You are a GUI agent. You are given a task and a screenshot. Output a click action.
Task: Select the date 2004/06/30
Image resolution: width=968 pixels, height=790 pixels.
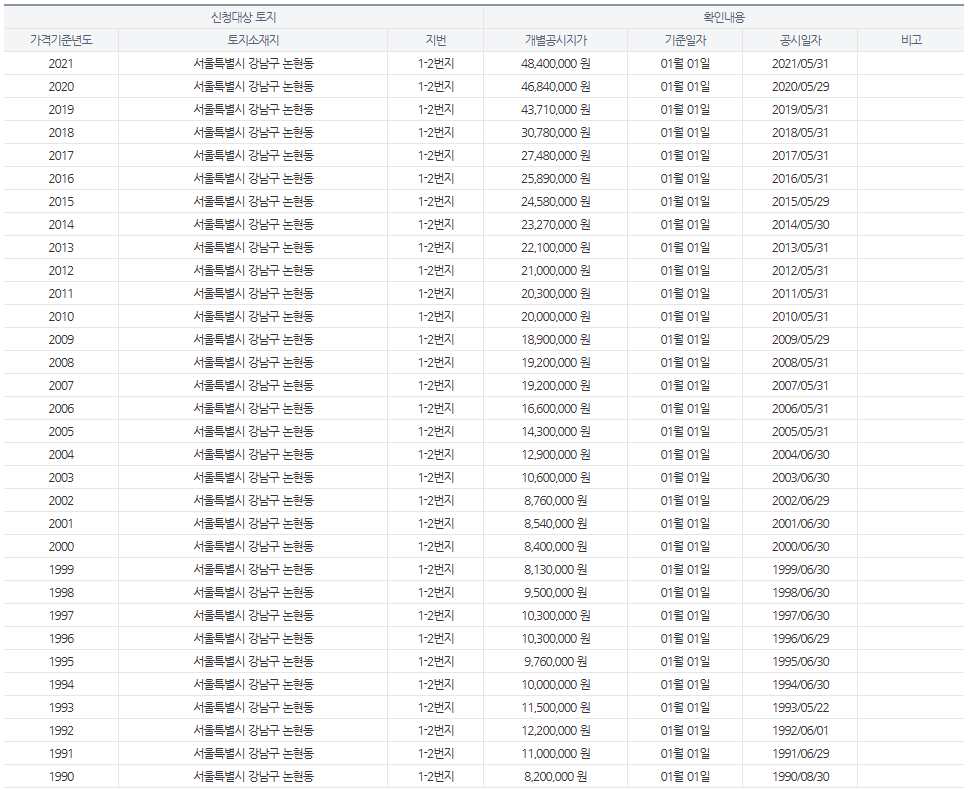coord(800,454)
